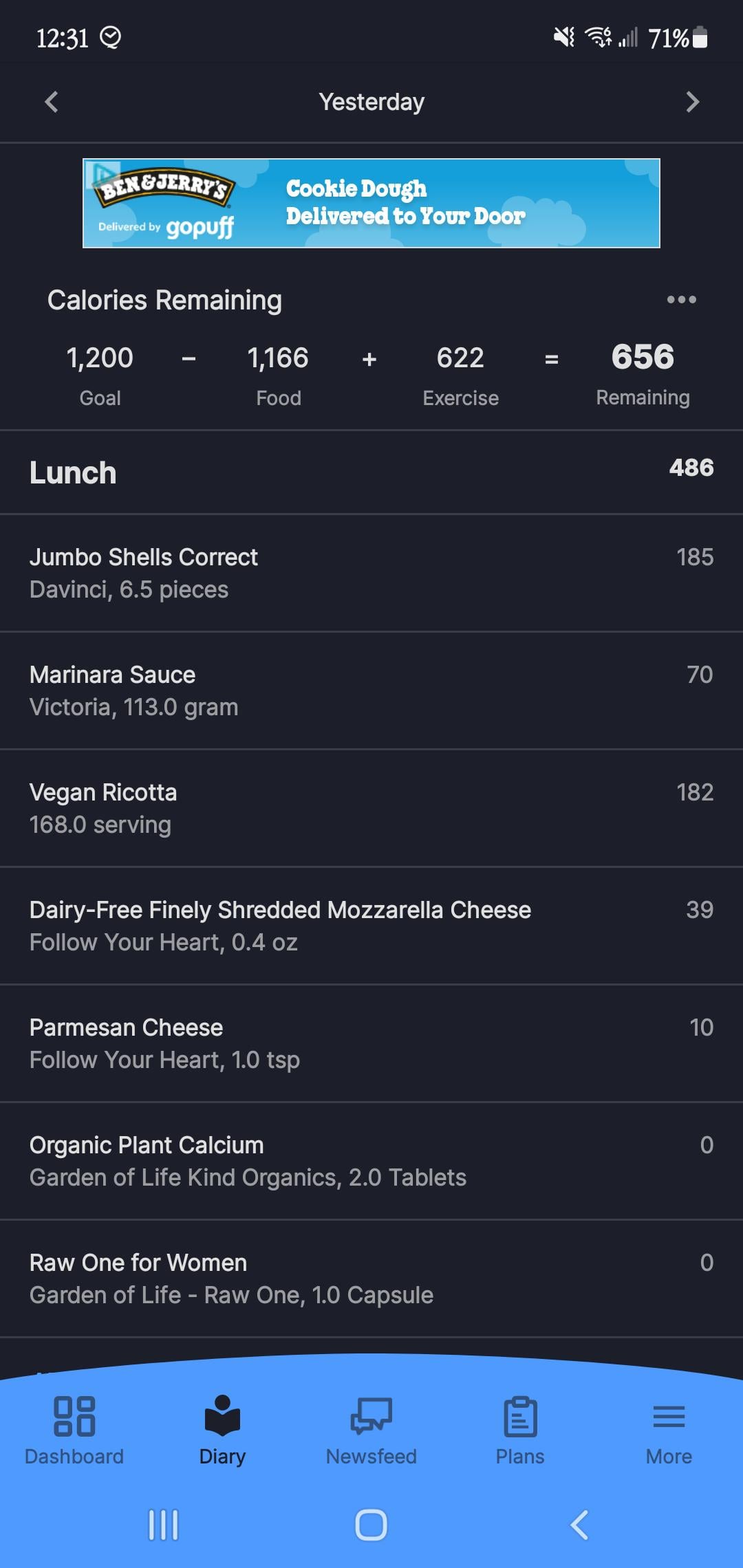Go to previous day with left arrow

pos(52,102)
